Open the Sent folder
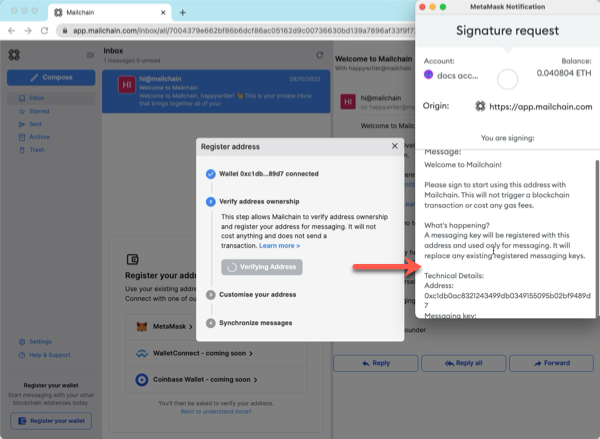This screenshot has height=439, width=600. (x=51, y=124)
